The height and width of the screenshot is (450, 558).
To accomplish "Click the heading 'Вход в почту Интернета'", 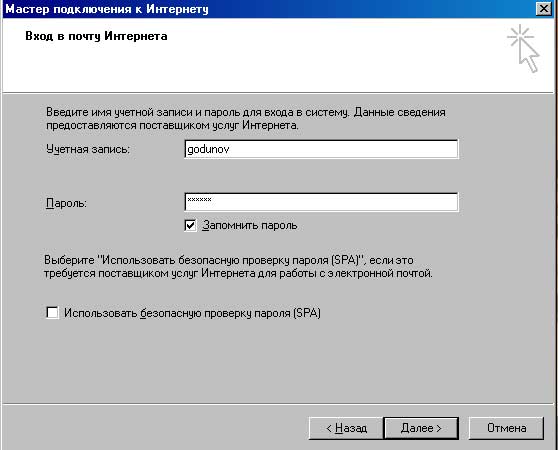I will point(96,36).
